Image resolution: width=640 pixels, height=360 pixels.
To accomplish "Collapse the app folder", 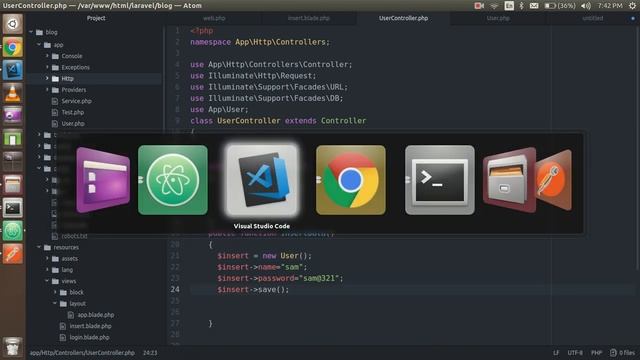I will 39,45.
